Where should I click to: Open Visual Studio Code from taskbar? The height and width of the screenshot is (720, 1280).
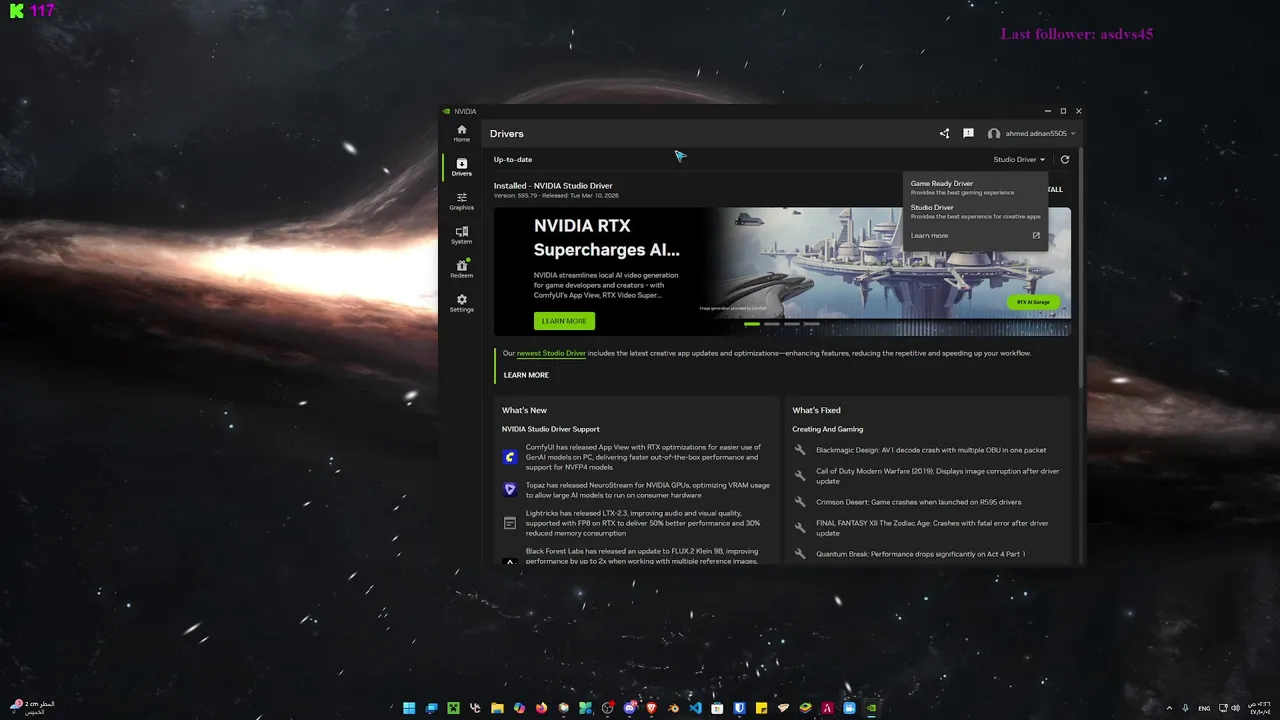point(696,708)
